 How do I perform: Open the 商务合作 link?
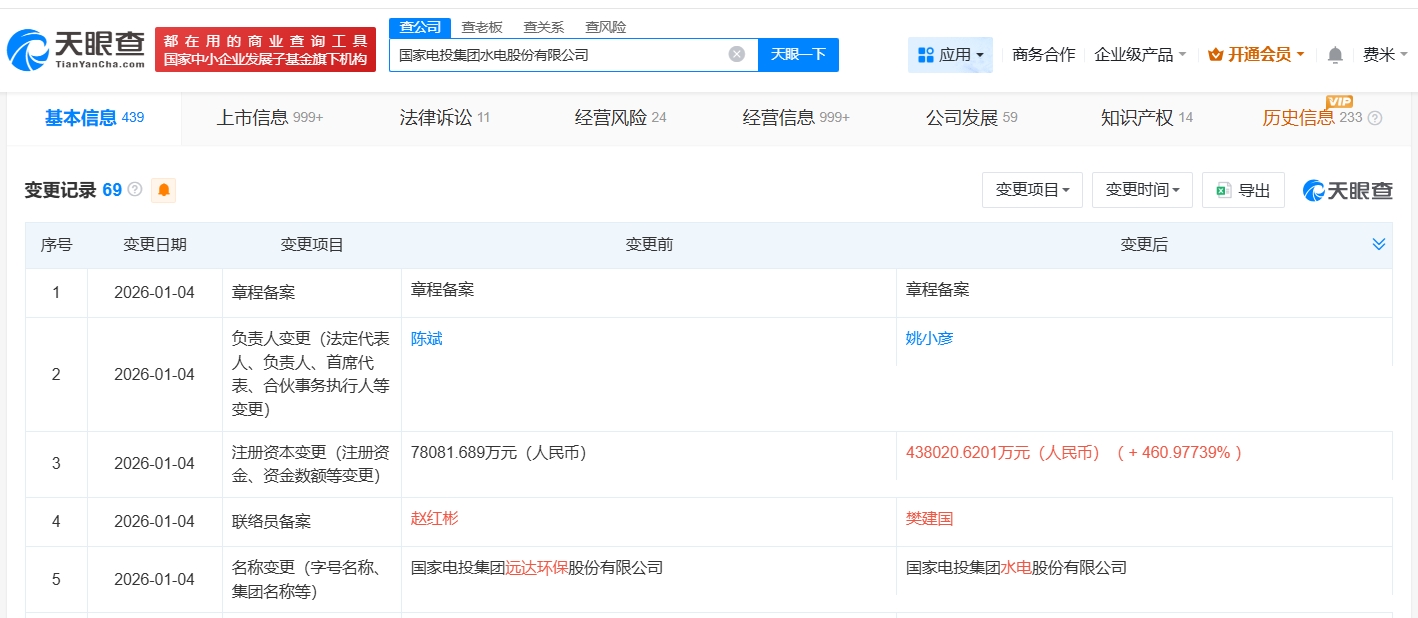tap(1043, 55)
